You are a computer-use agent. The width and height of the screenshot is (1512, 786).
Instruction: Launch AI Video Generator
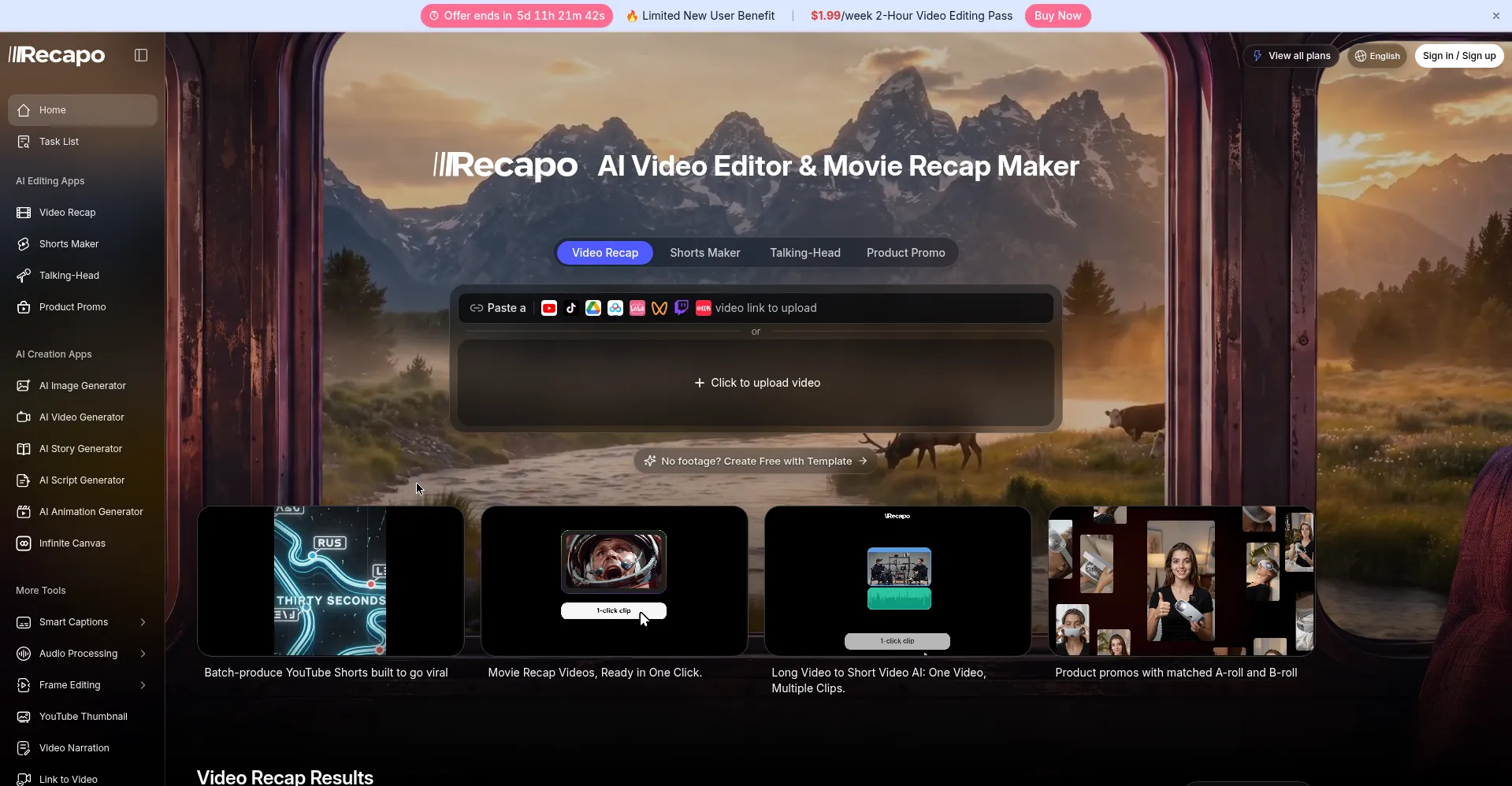[x=83, y=417]
